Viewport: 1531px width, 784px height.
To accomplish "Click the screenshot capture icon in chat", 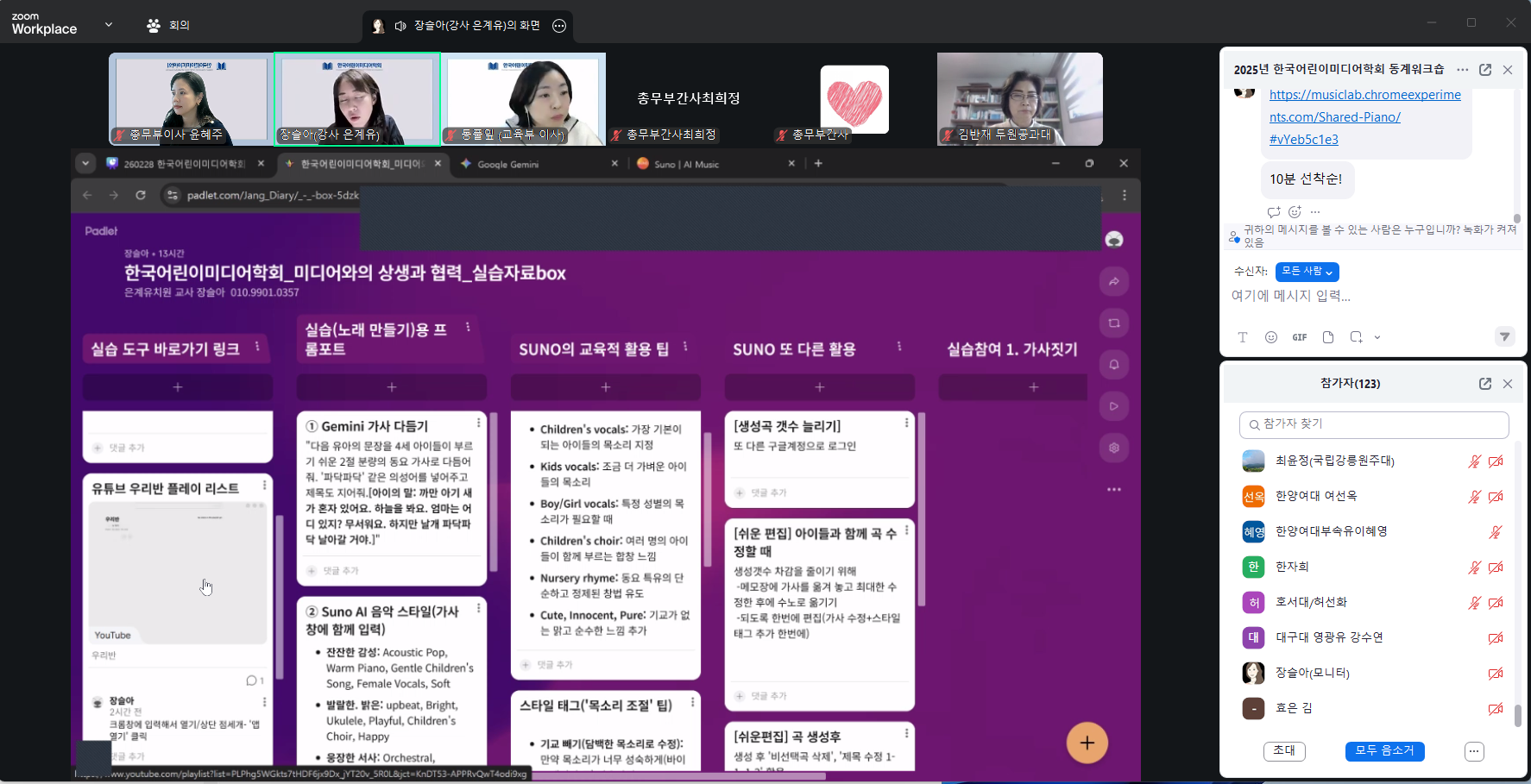I will (1356, 337).
